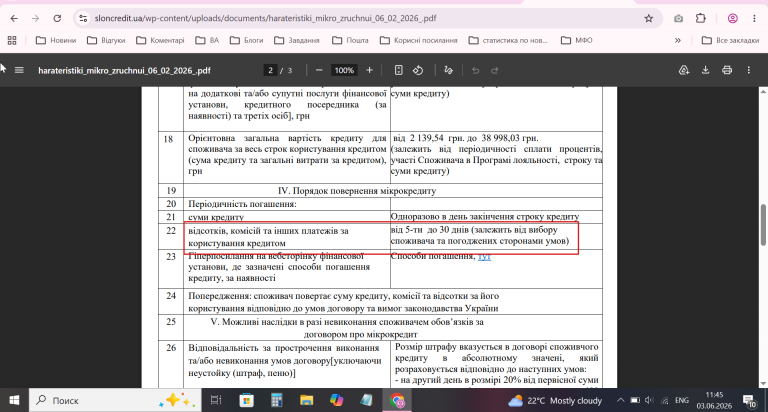Screen dimensions: 768x412
Task: Open the МФО bookmark folder
Action: tap(576, 40)
